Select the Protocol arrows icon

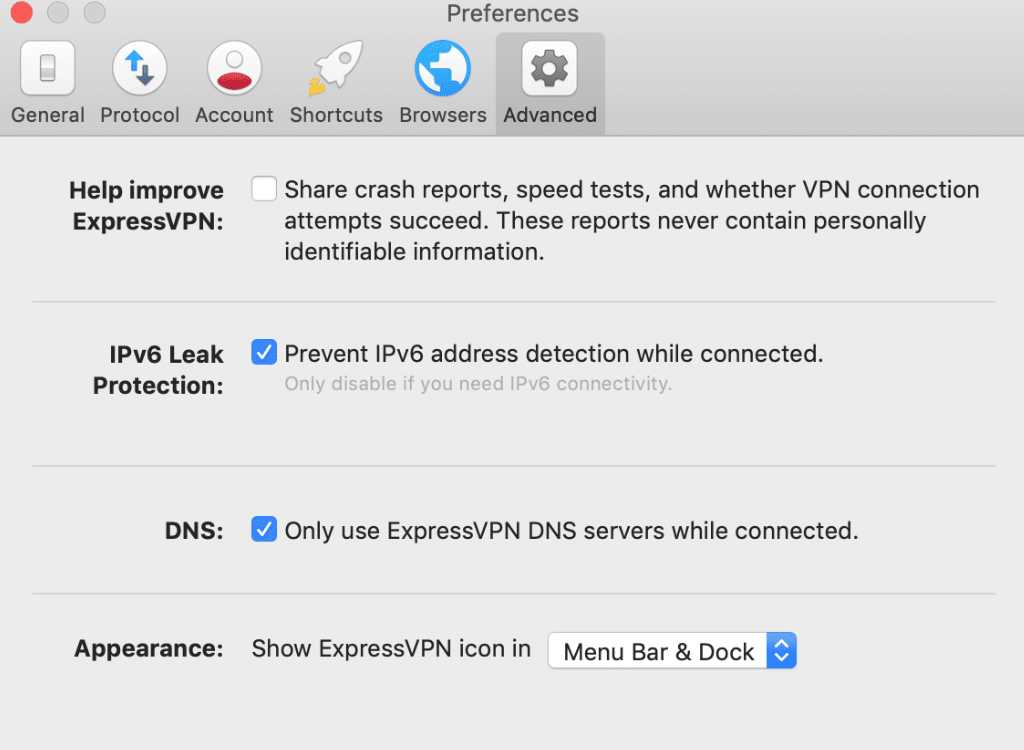coord(140,68)
